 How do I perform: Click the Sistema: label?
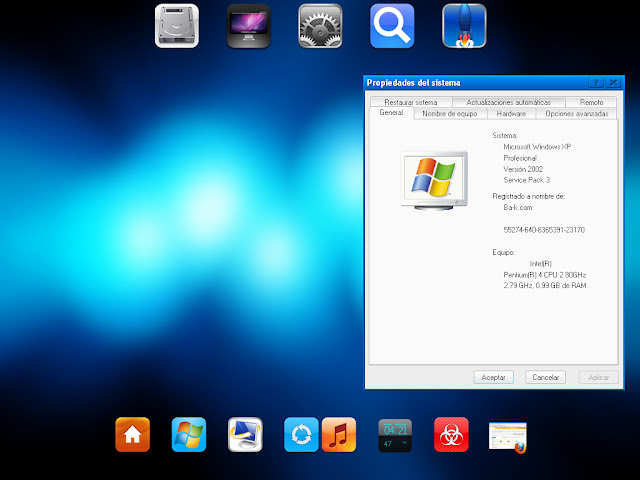point(505,136)
